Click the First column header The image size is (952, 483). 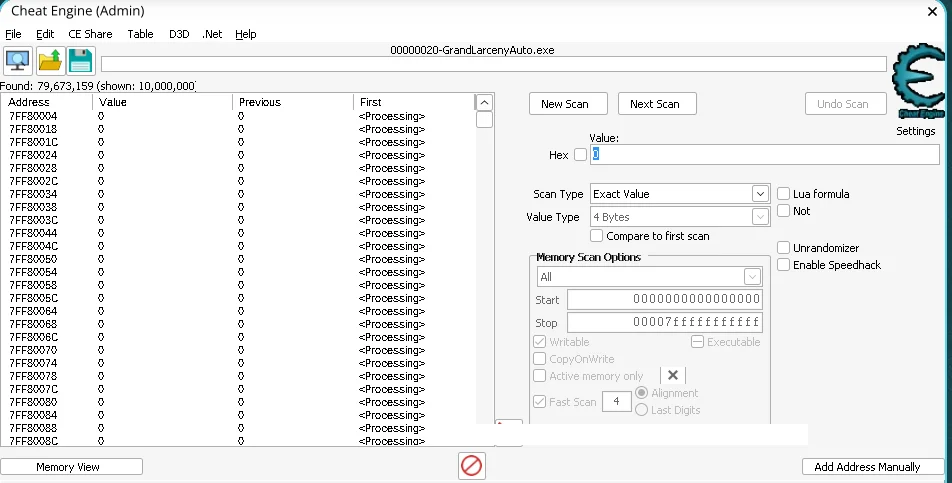pos(414,102)
